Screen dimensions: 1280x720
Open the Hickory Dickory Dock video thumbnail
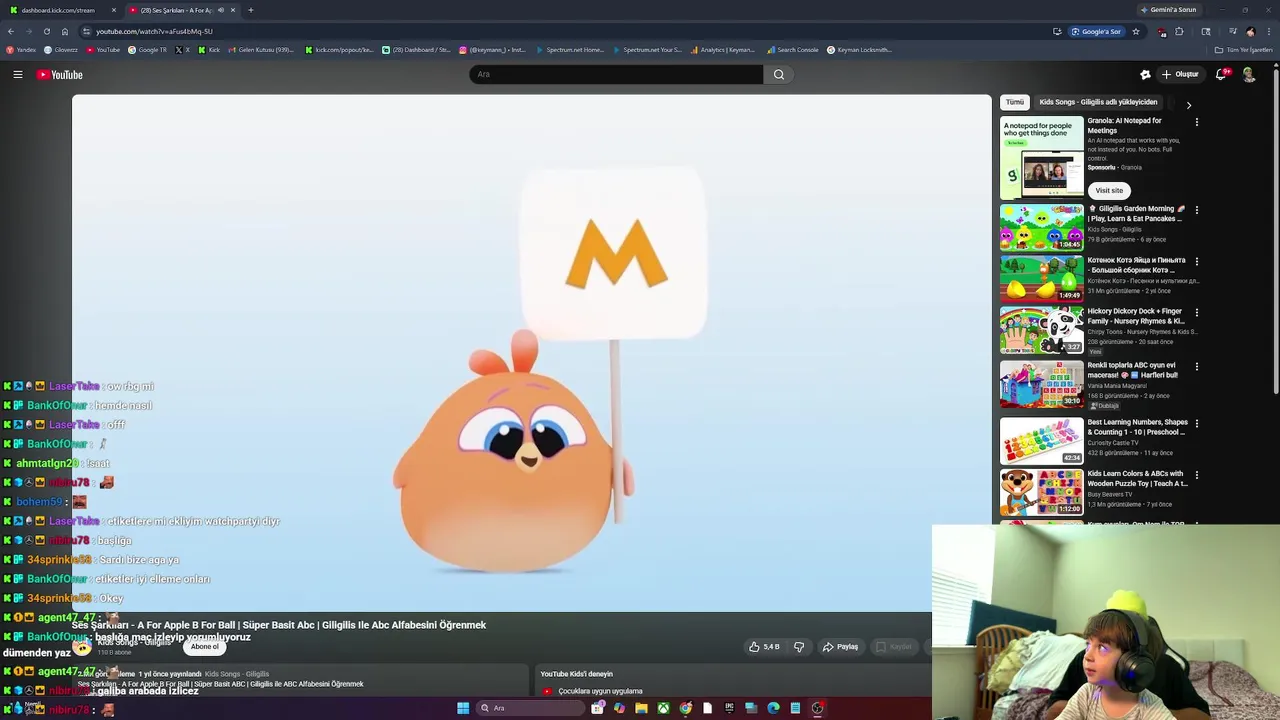[x=1042, y=330]
